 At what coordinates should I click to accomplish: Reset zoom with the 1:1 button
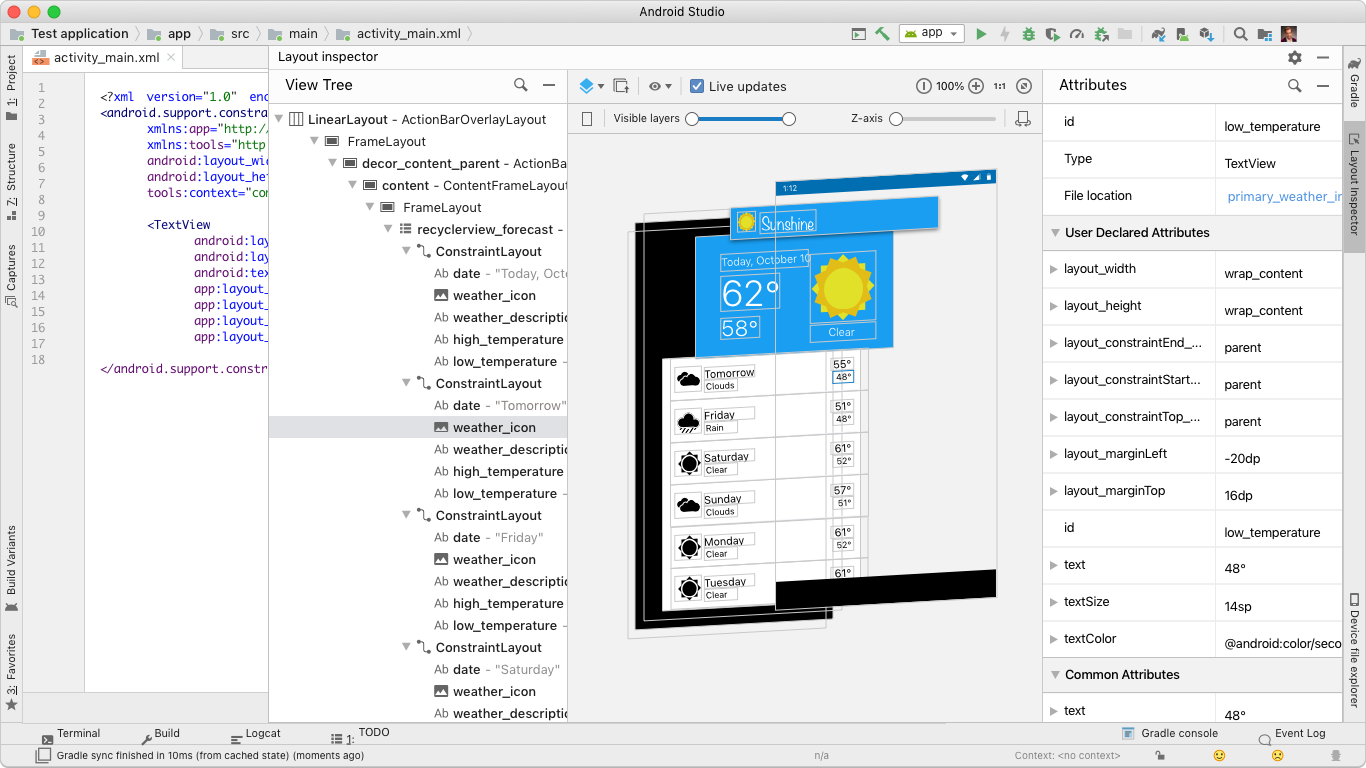[1000, 87]
